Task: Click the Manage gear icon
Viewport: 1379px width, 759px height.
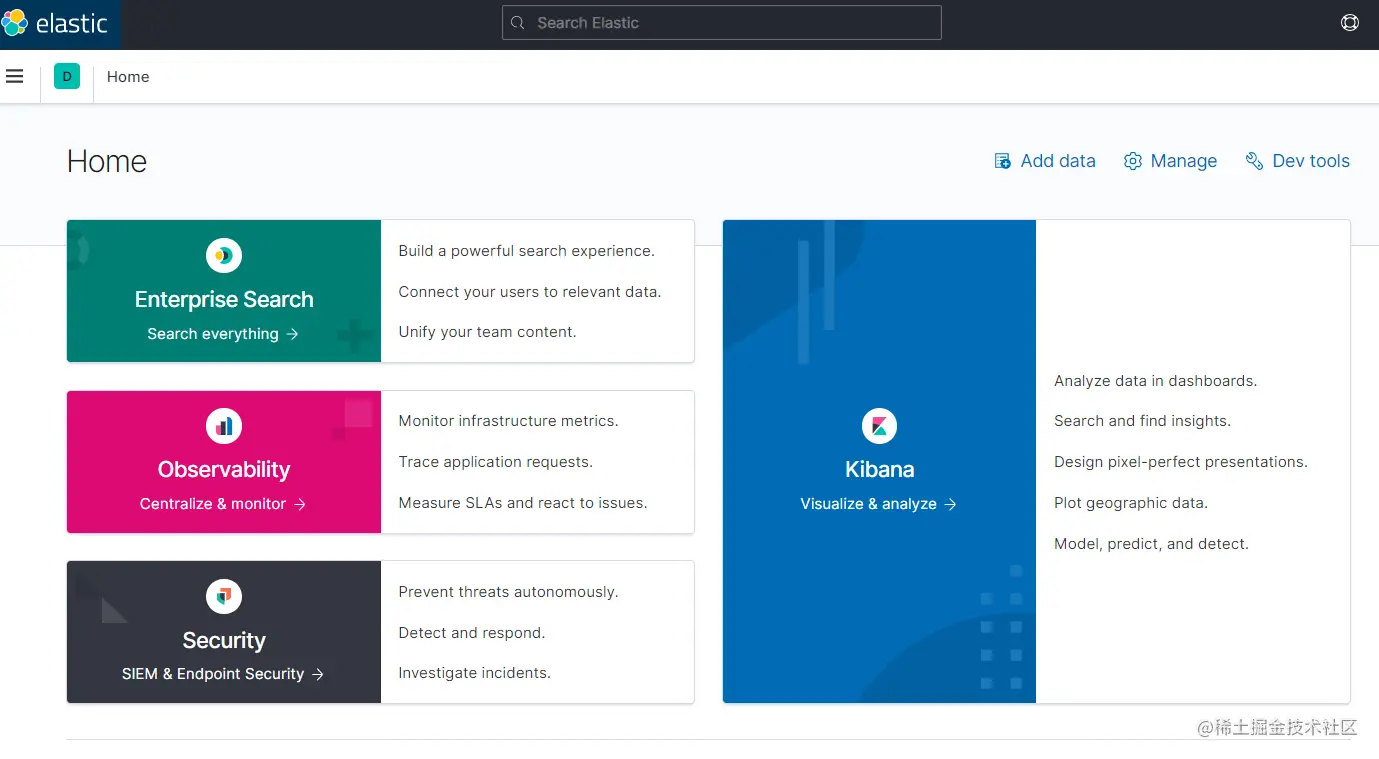Action: point(1132,161)
